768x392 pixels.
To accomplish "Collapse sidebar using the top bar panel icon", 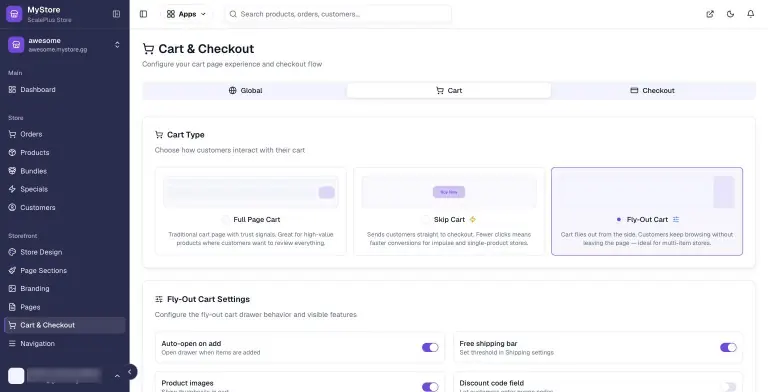I will click(144, 14).
